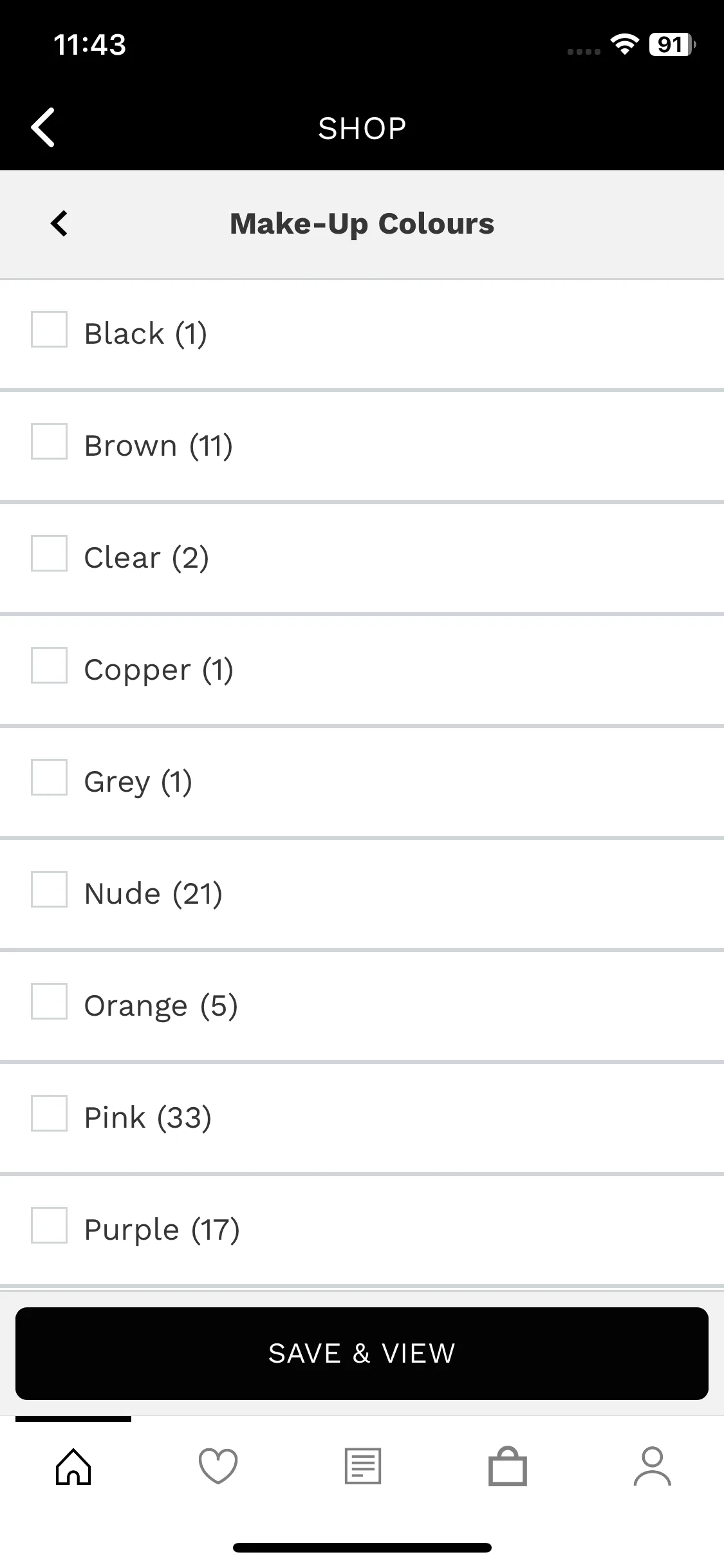Select the Copper colour checkbox
The height and width of the screenshot is (1568, 724).
[x=50, y=666]
